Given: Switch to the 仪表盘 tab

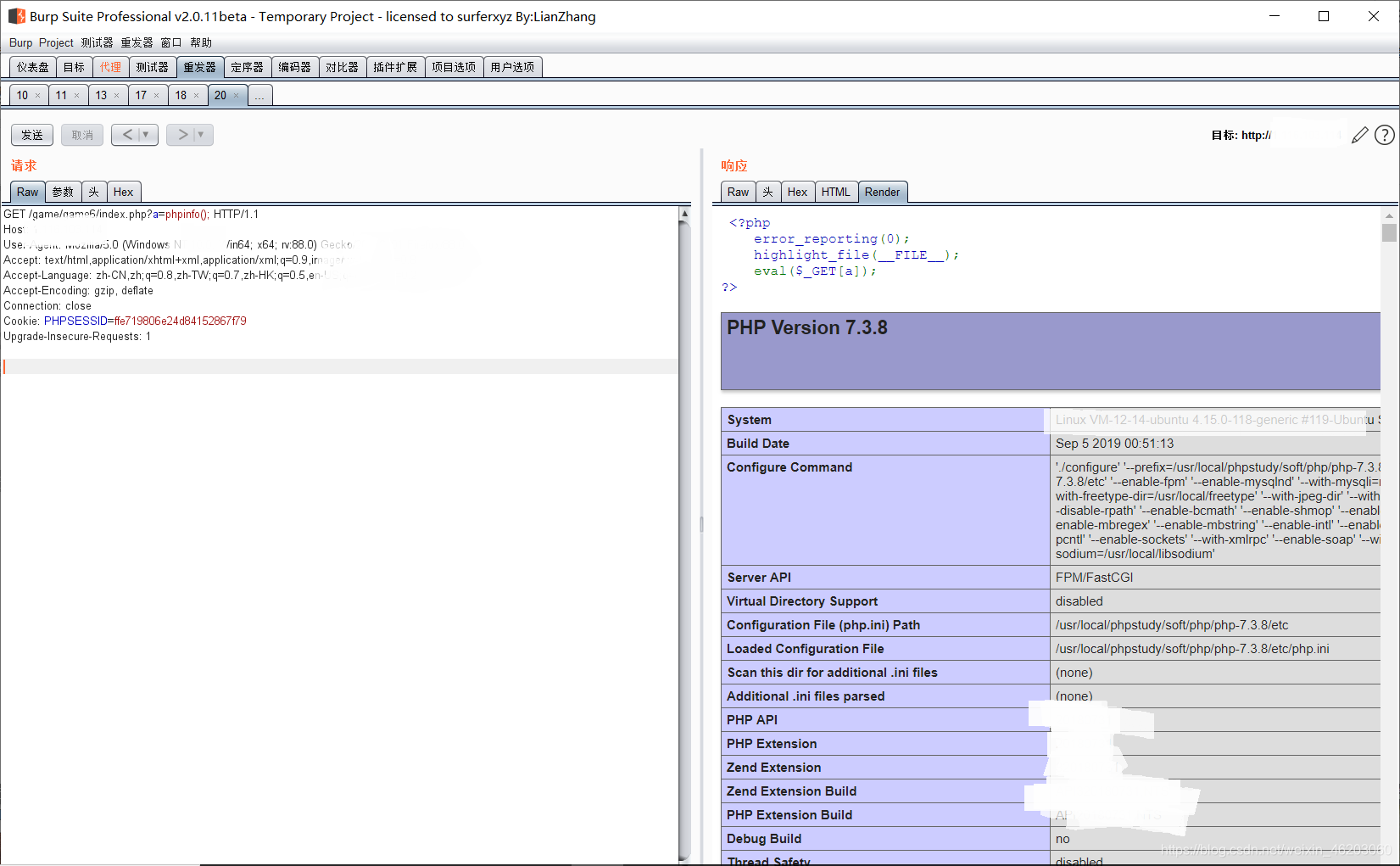Looking at the screenshot, I should (33, 67).
